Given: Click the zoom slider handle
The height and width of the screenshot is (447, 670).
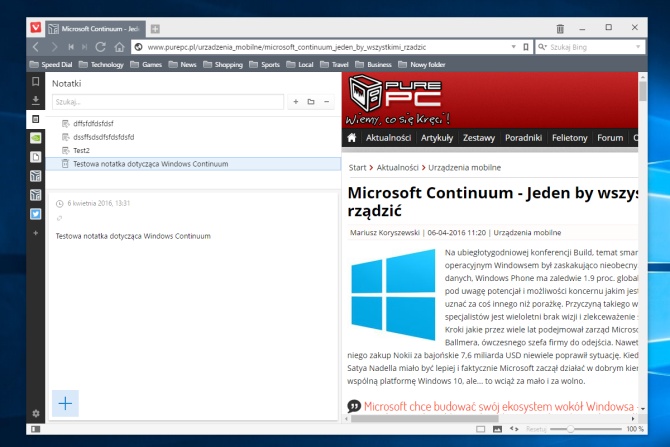Looking at the screenshot, I should click(570, 429).
